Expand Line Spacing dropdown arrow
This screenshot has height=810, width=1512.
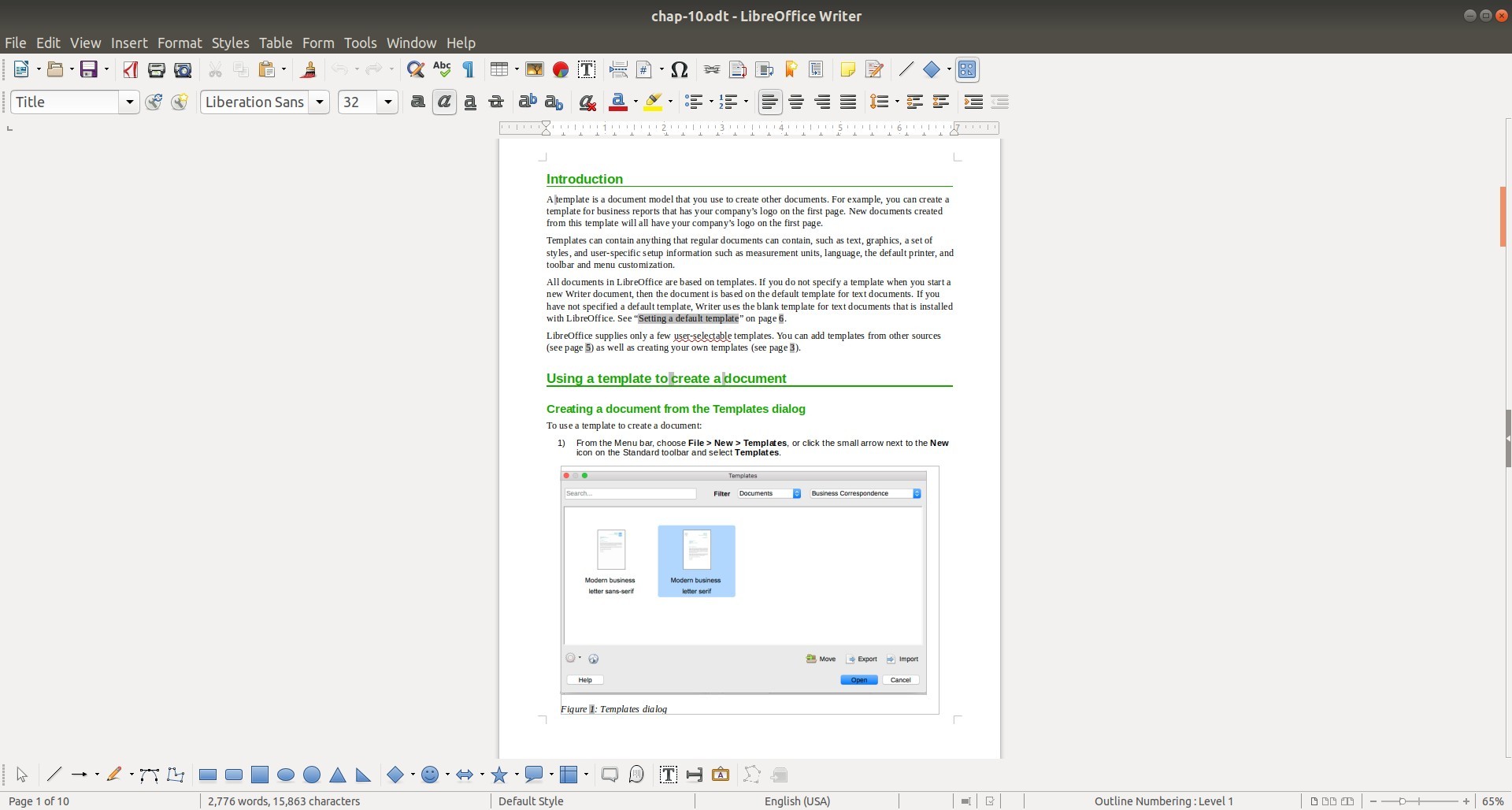click(896, 102)
